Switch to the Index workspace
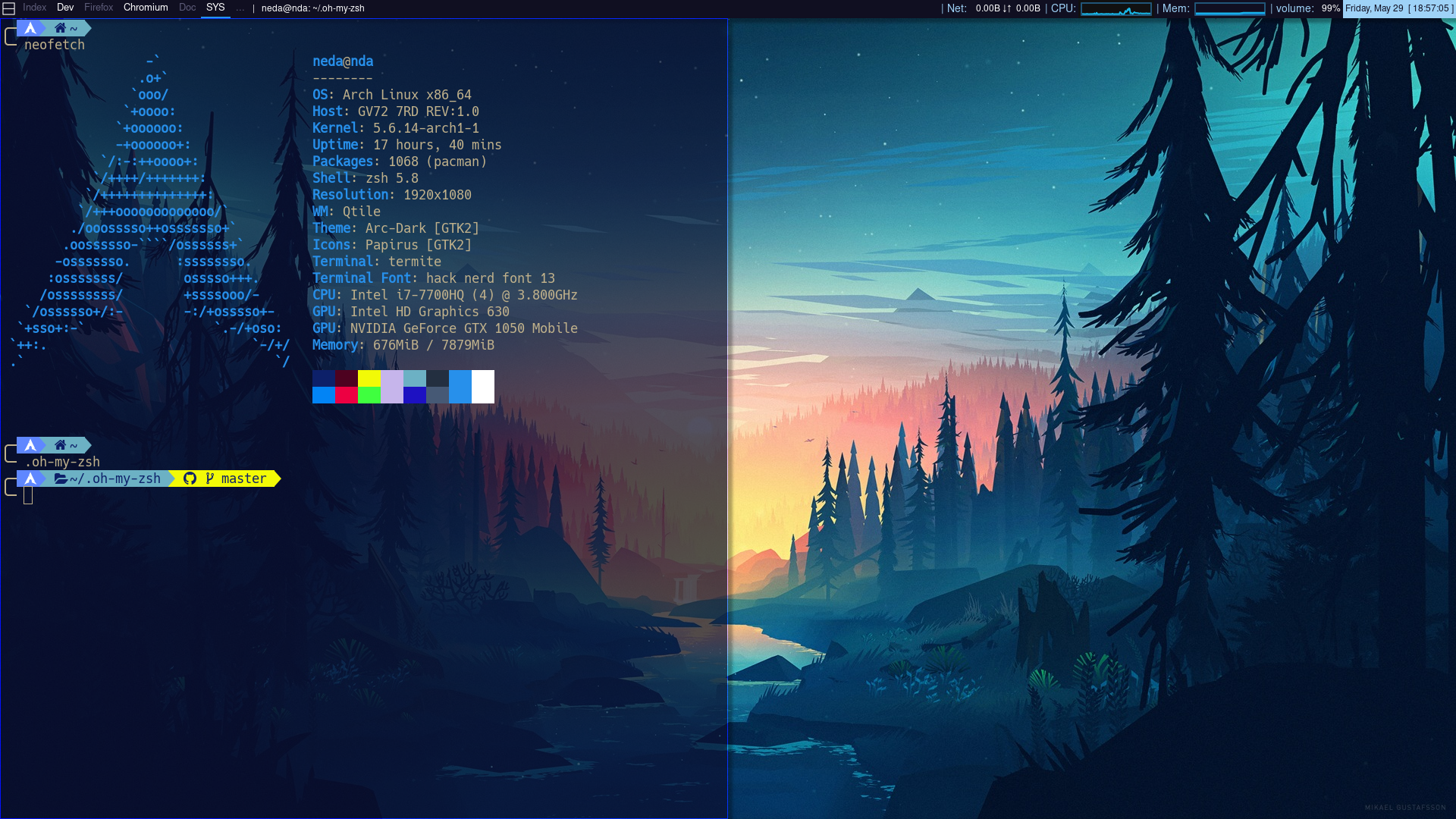1456x819 pixels. [34, 8]
